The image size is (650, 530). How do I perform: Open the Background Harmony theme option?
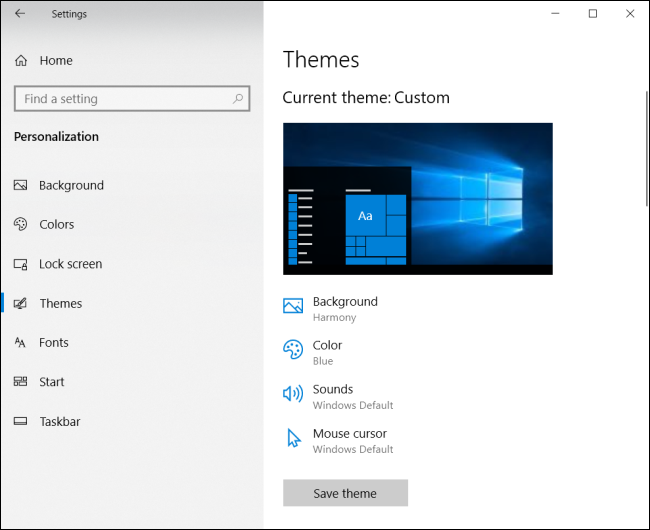pos(345,308)
